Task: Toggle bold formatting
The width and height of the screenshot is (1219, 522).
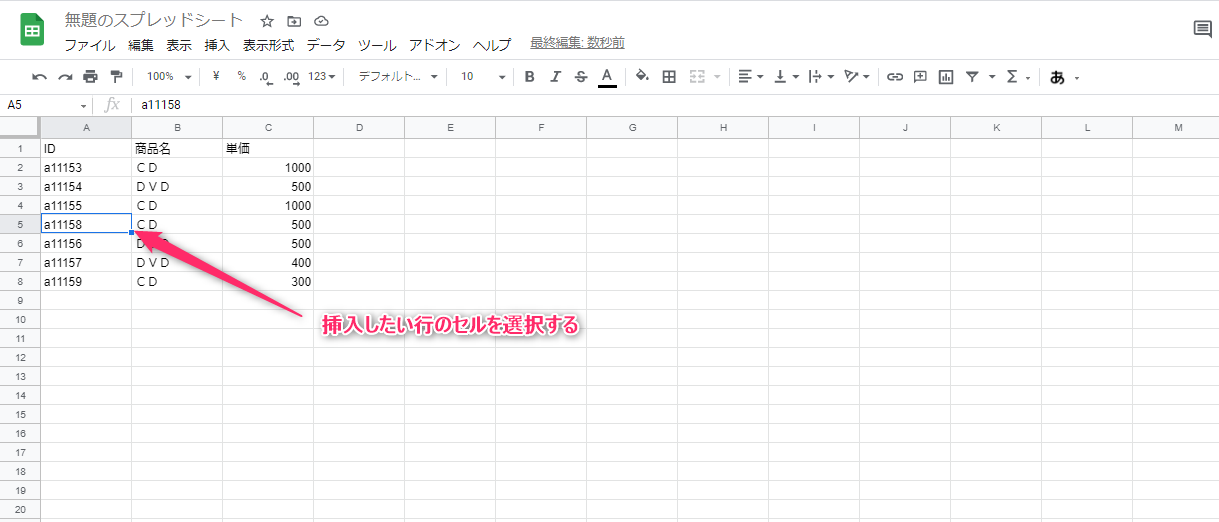Action: [529, 76]
